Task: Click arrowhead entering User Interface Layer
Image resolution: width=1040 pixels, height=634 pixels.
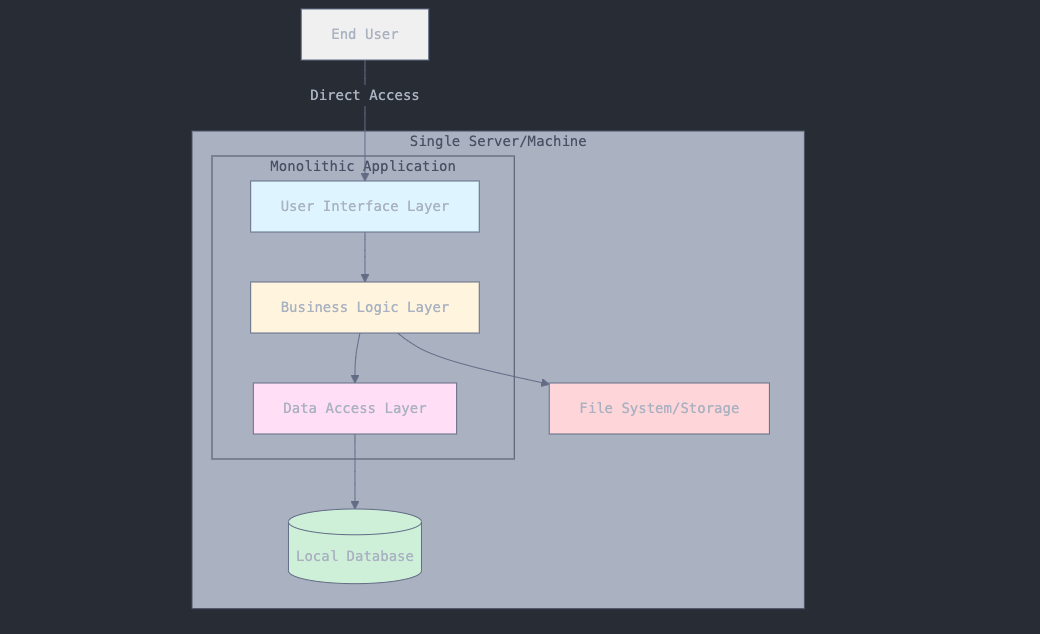Action: point(365,176)
